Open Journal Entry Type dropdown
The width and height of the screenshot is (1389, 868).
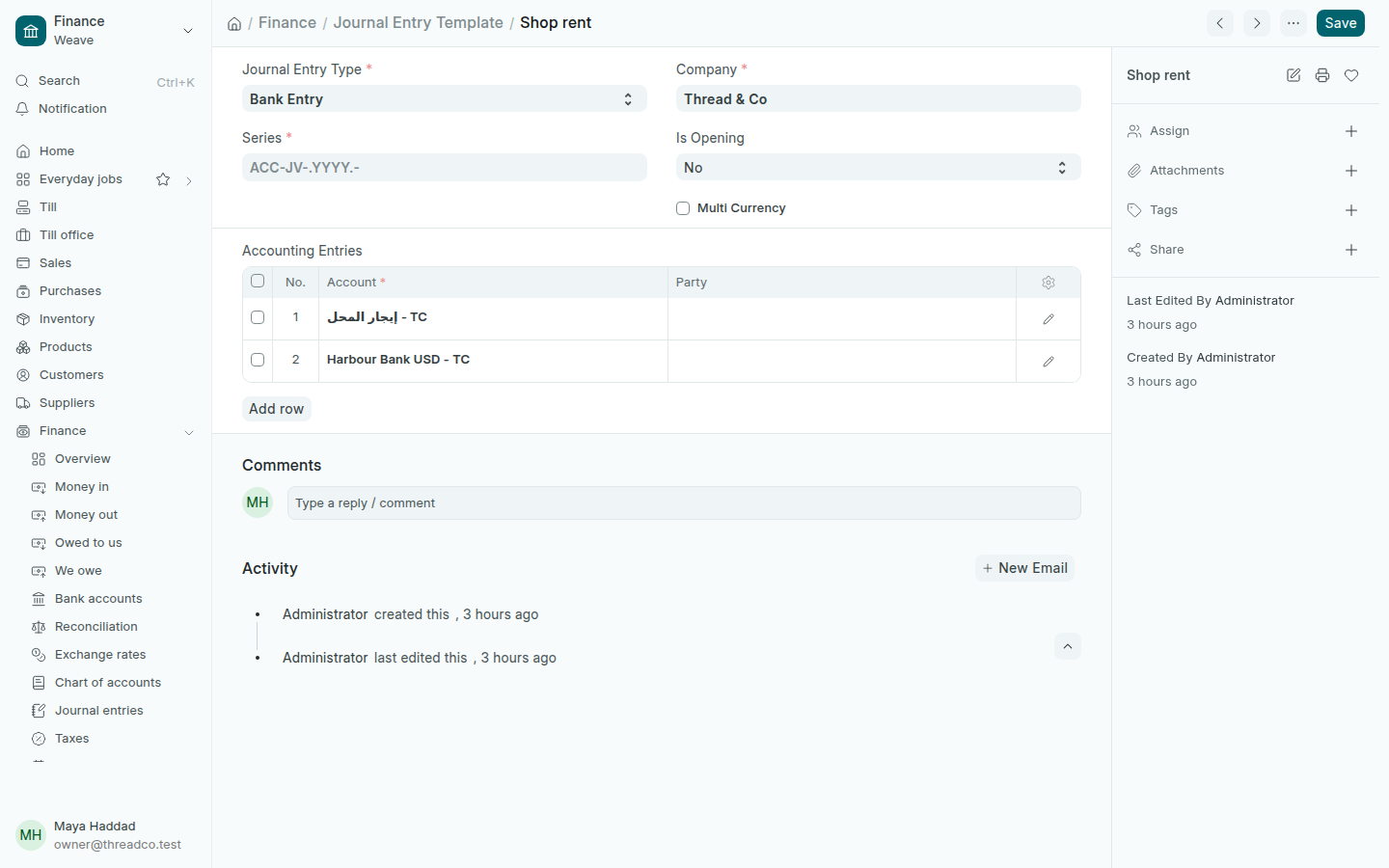coord(445,99)
